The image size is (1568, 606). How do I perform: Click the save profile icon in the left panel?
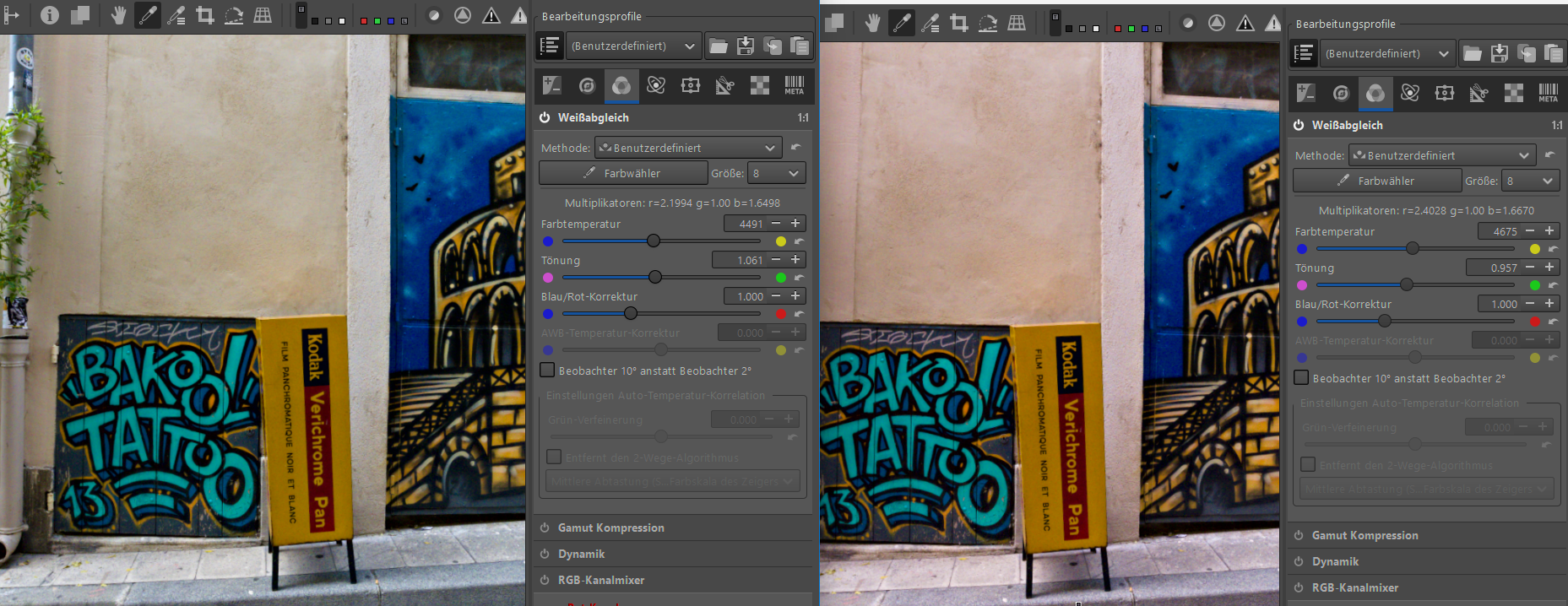[x=746, y=46]
